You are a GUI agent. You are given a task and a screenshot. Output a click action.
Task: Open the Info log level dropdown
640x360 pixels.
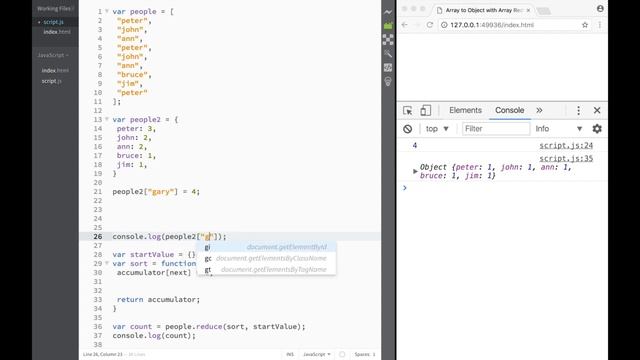[x=558, y=129]
